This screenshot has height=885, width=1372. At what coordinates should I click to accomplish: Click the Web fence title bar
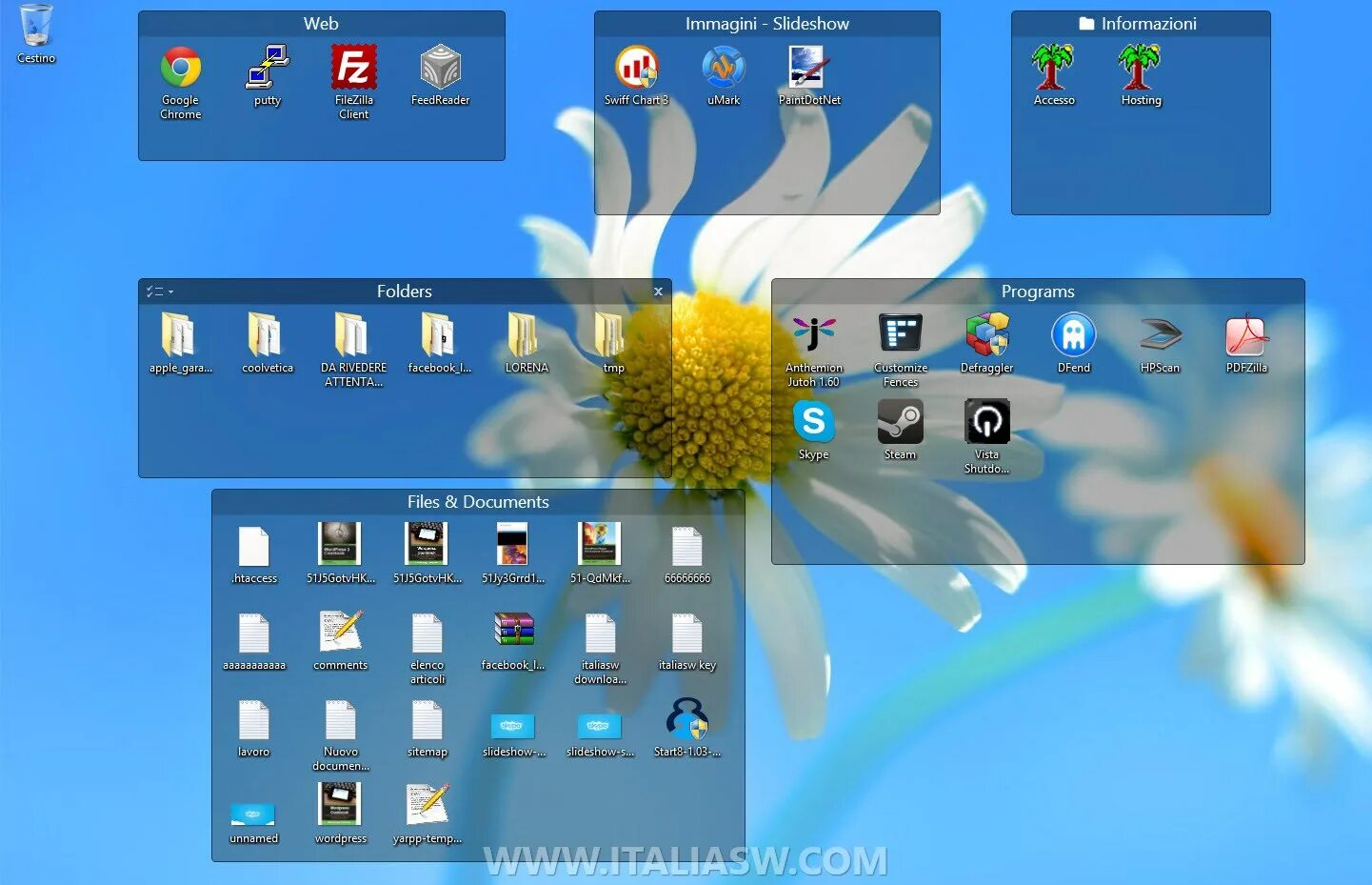coord(322,24)
